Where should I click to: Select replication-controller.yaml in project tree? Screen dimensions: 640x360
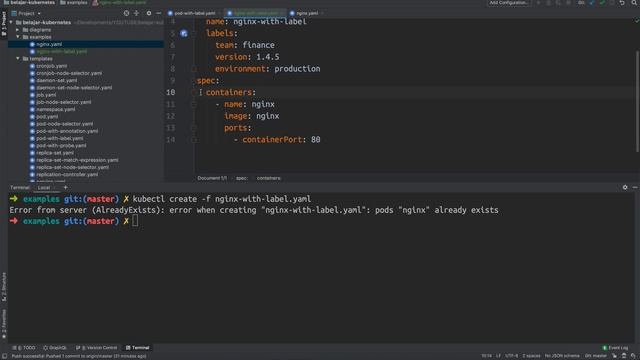[67, 174]
